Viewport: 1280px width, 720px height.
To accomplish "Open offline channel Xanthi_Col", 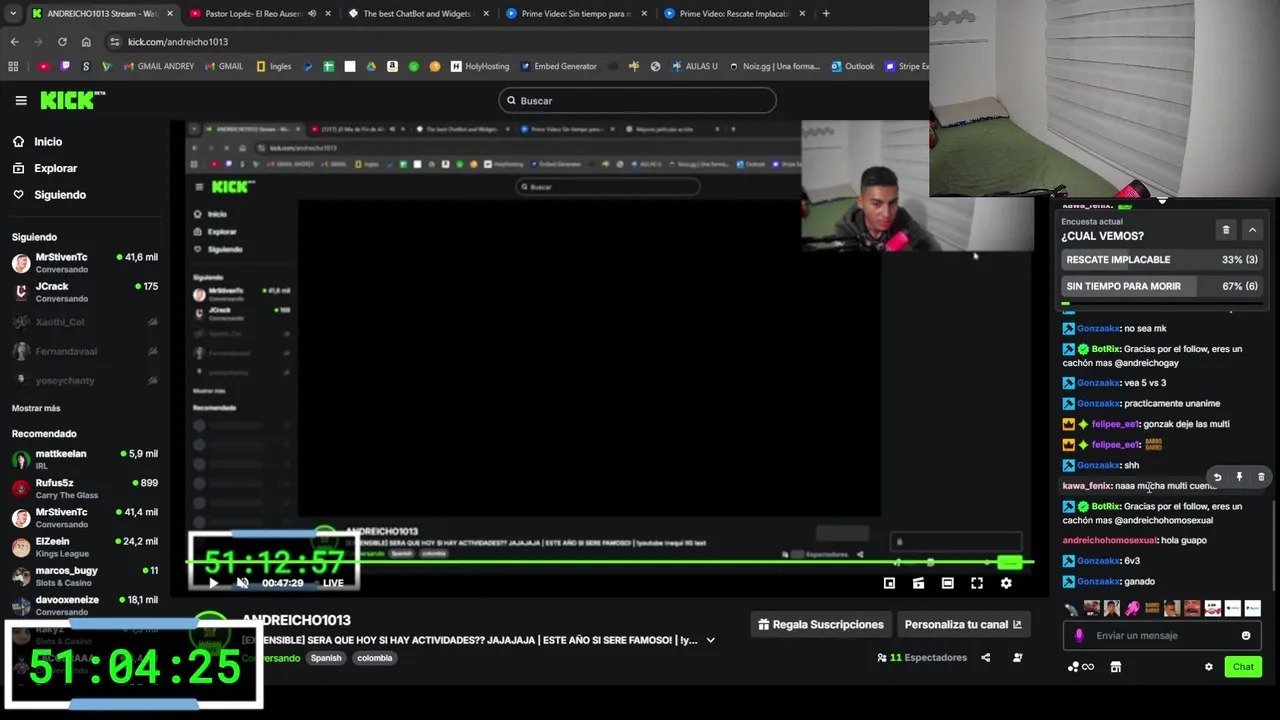I will click(x=85, y=322).
